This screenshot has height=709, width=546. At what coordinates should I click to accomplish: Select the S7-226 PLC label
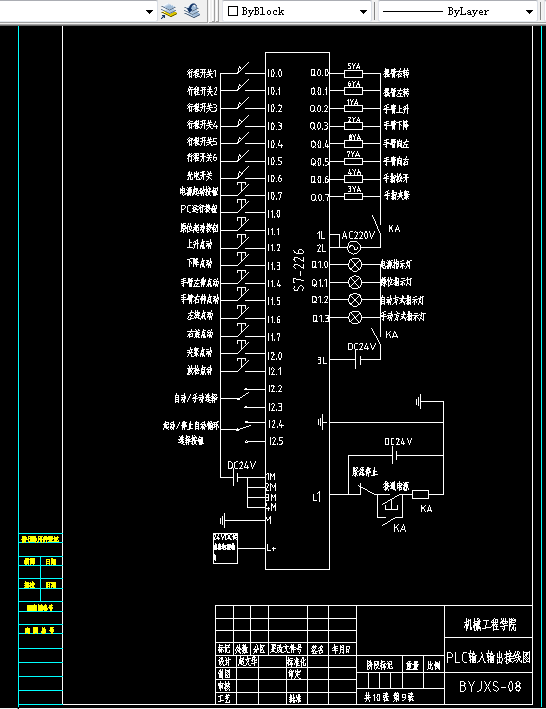click(299, 269)
